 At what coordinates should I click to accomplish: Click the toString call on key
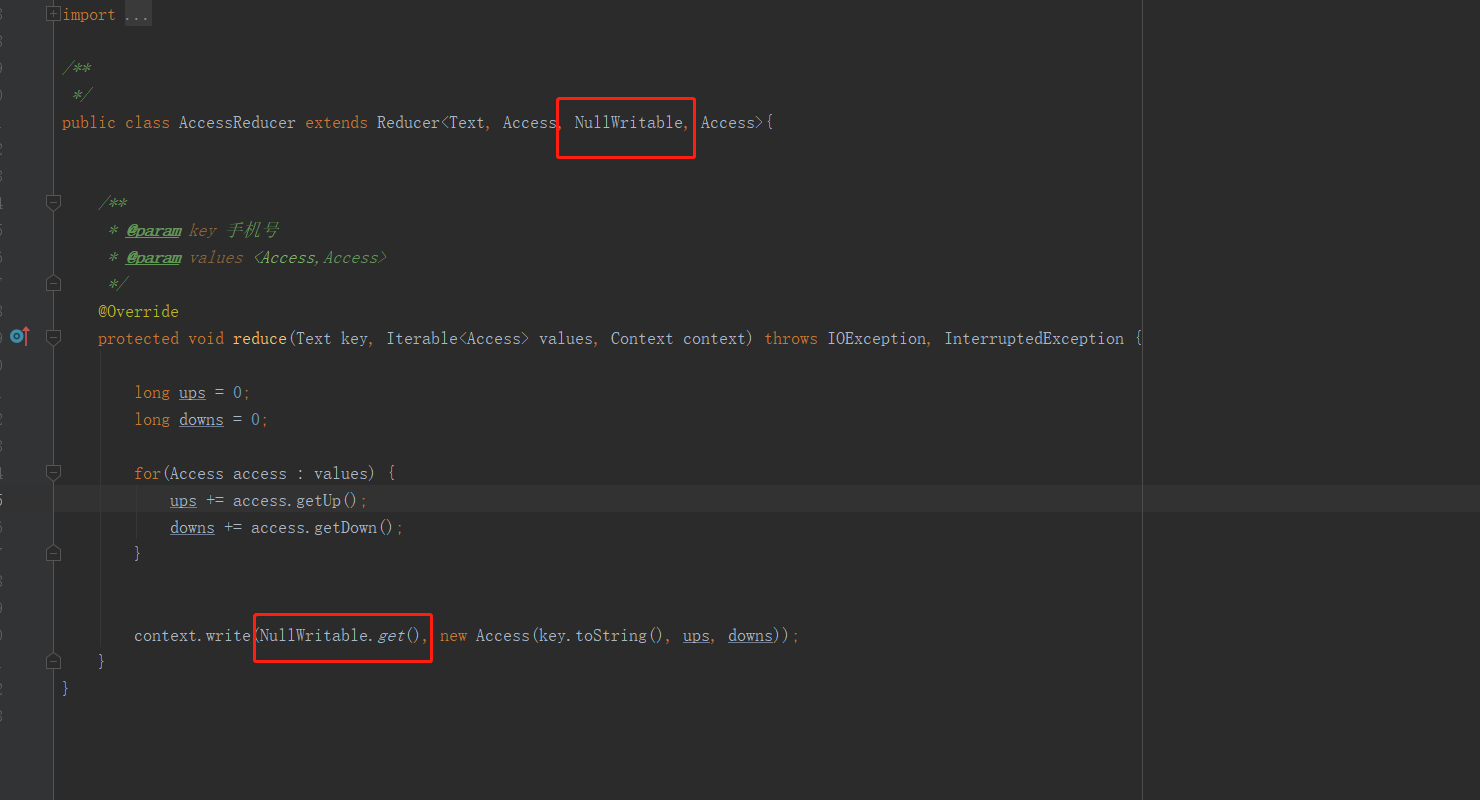coord(611,636)
